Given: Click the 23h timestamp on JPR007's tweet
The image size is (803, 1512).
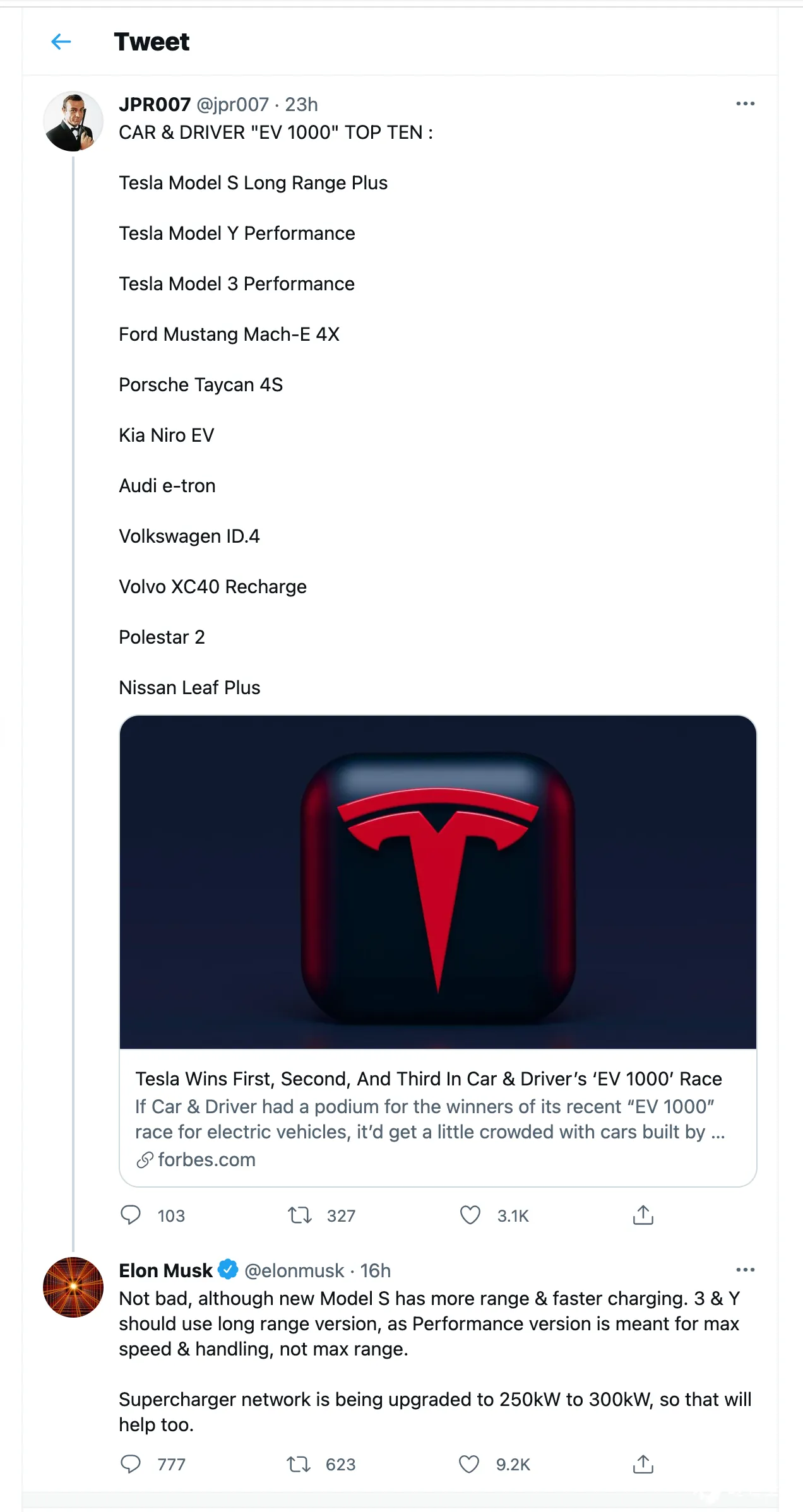Looking at the screenshot, I should [301, 104].
